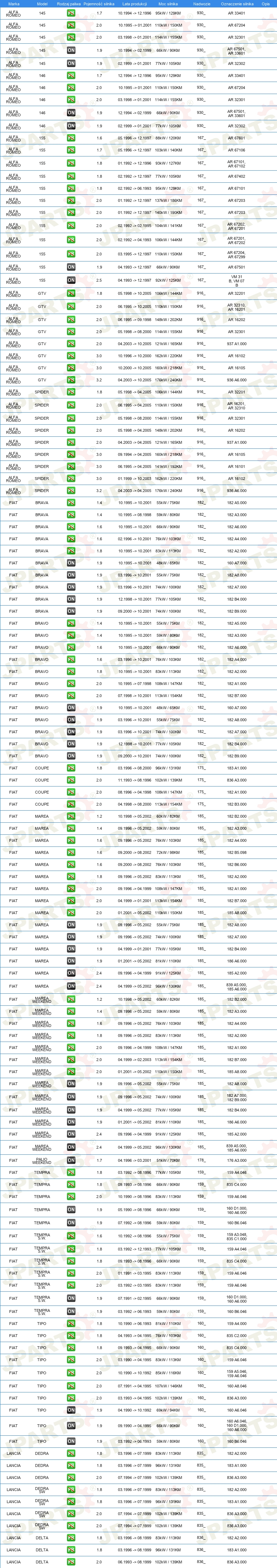Click the '141kW / 192KM' power cell
277x1568 pixels.
(168, 466)
